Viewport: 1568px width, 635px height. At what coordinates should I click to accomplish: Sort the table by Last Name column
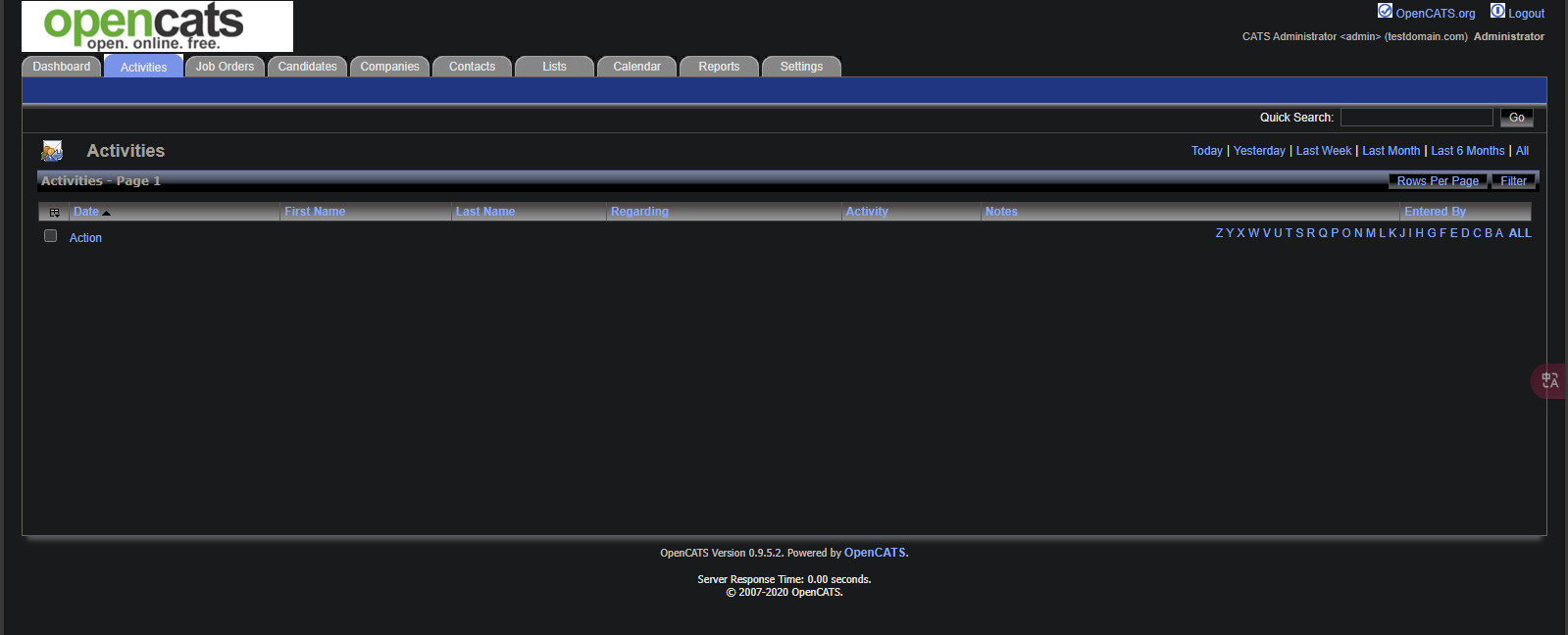click(x=485, y=212)
